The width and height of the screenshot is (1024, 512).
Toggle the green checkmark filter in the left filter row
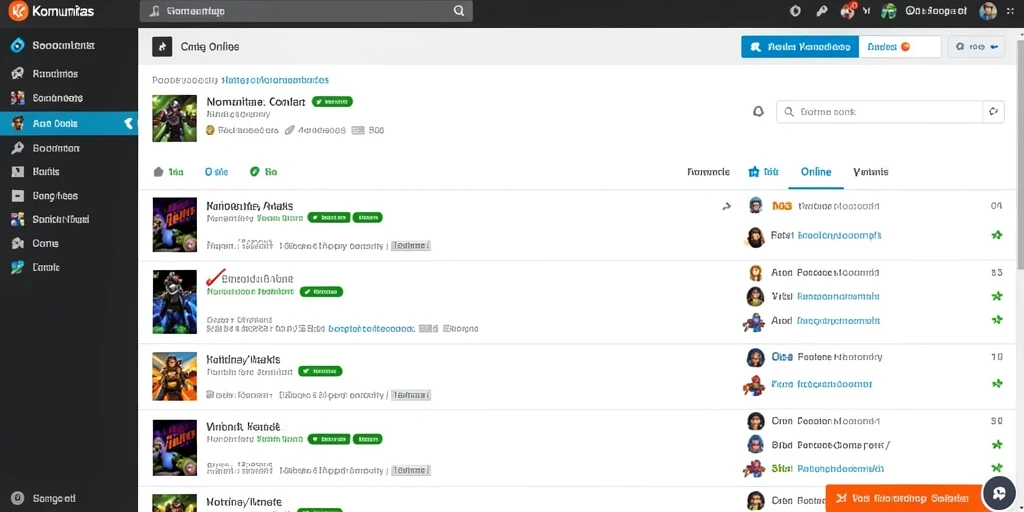pyautogui.click(x=263, y=172)
